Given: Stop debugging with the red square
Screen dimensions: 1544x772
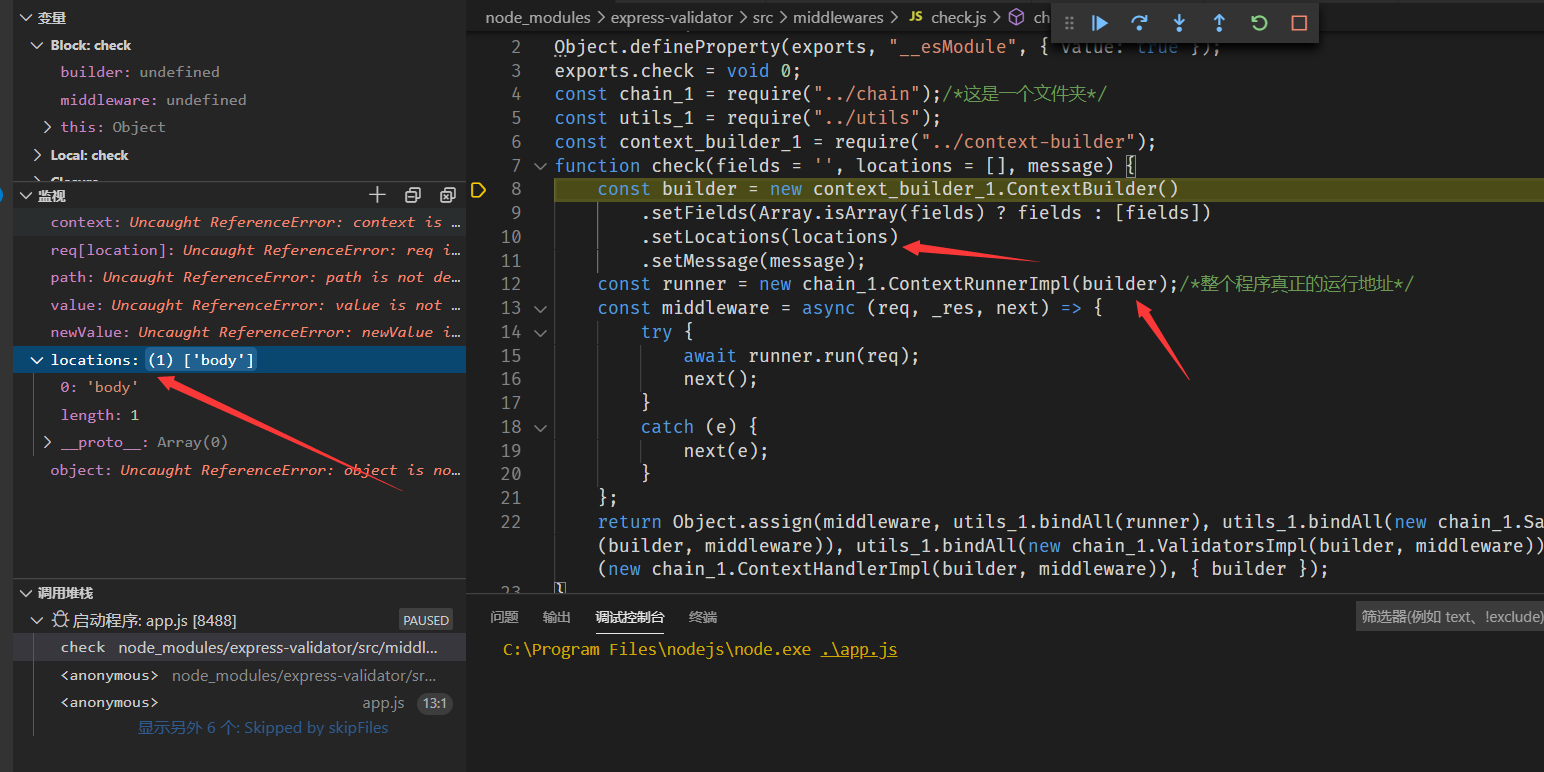Looking at the screenshot, I should pos(1299,23).
